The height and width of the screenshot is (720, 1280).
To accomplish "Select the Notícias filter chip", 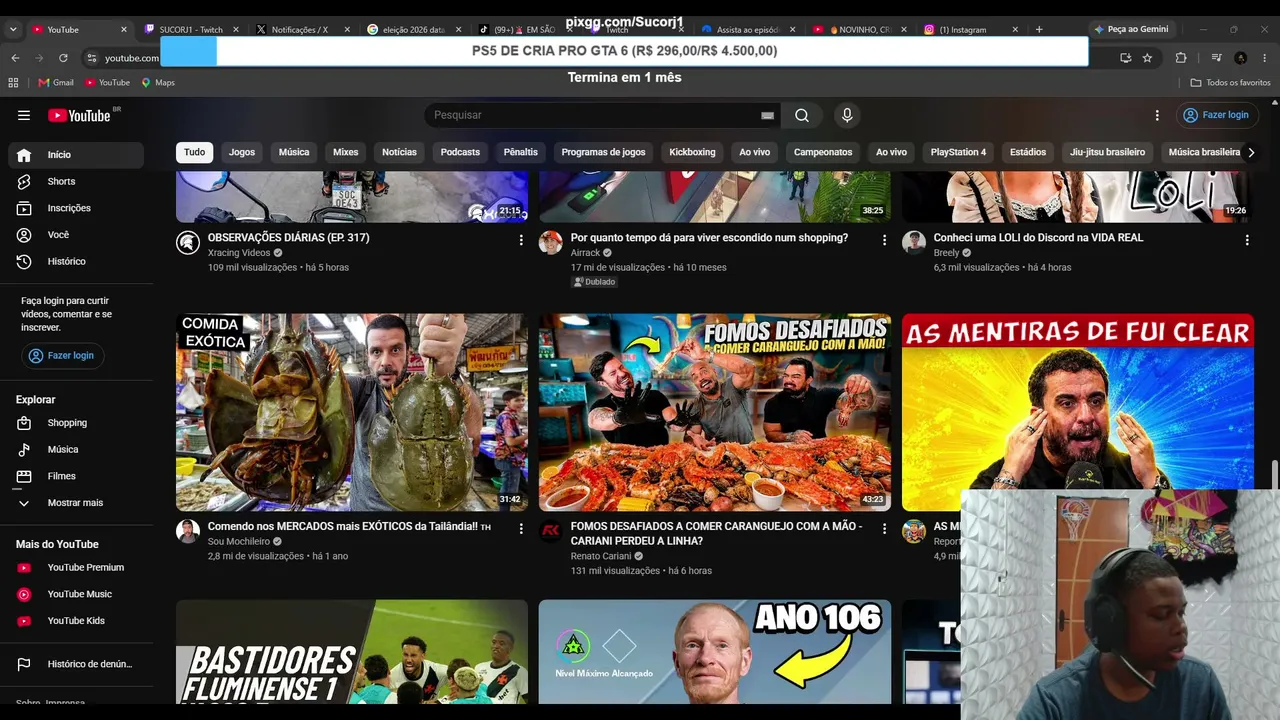I will (399, 152).
